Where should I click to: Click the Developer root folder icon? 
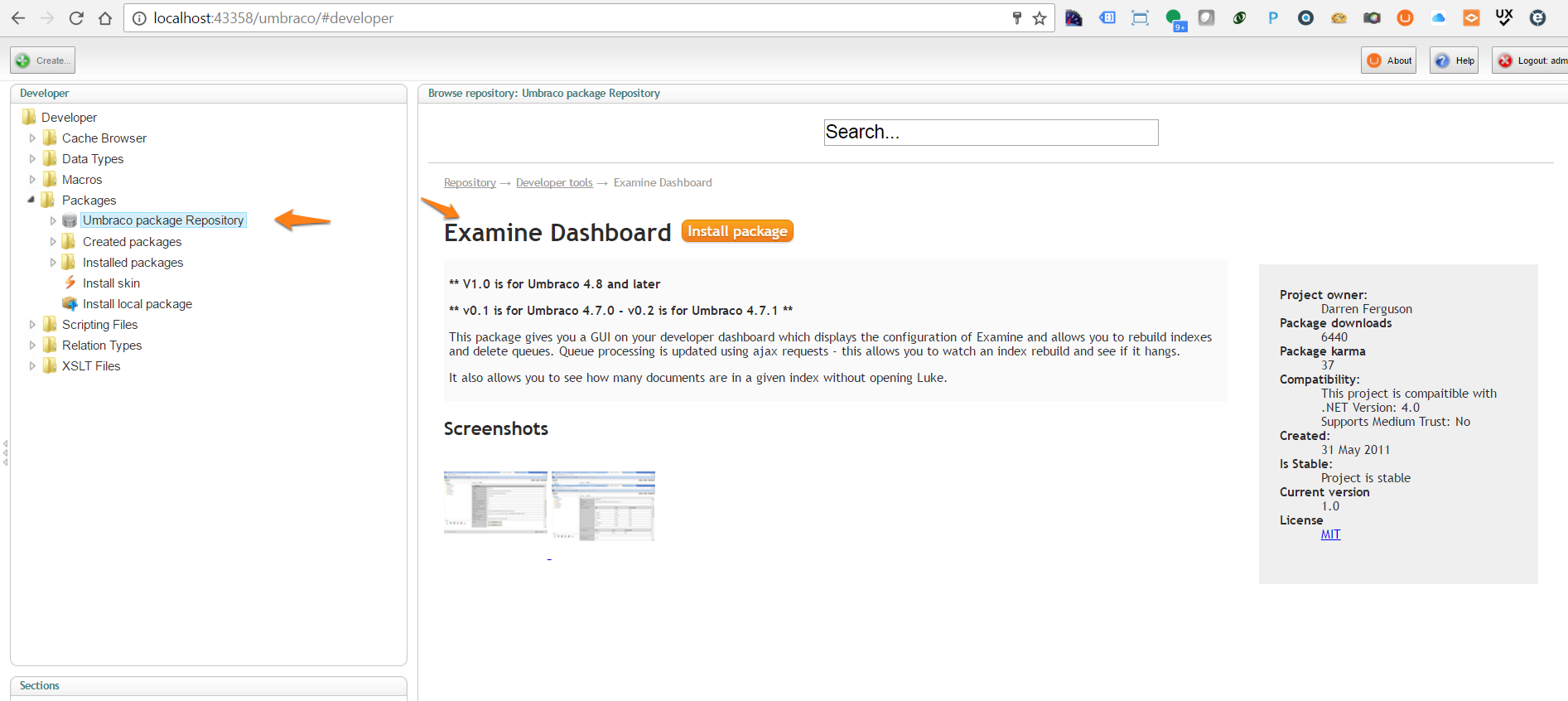click(29, 117)
